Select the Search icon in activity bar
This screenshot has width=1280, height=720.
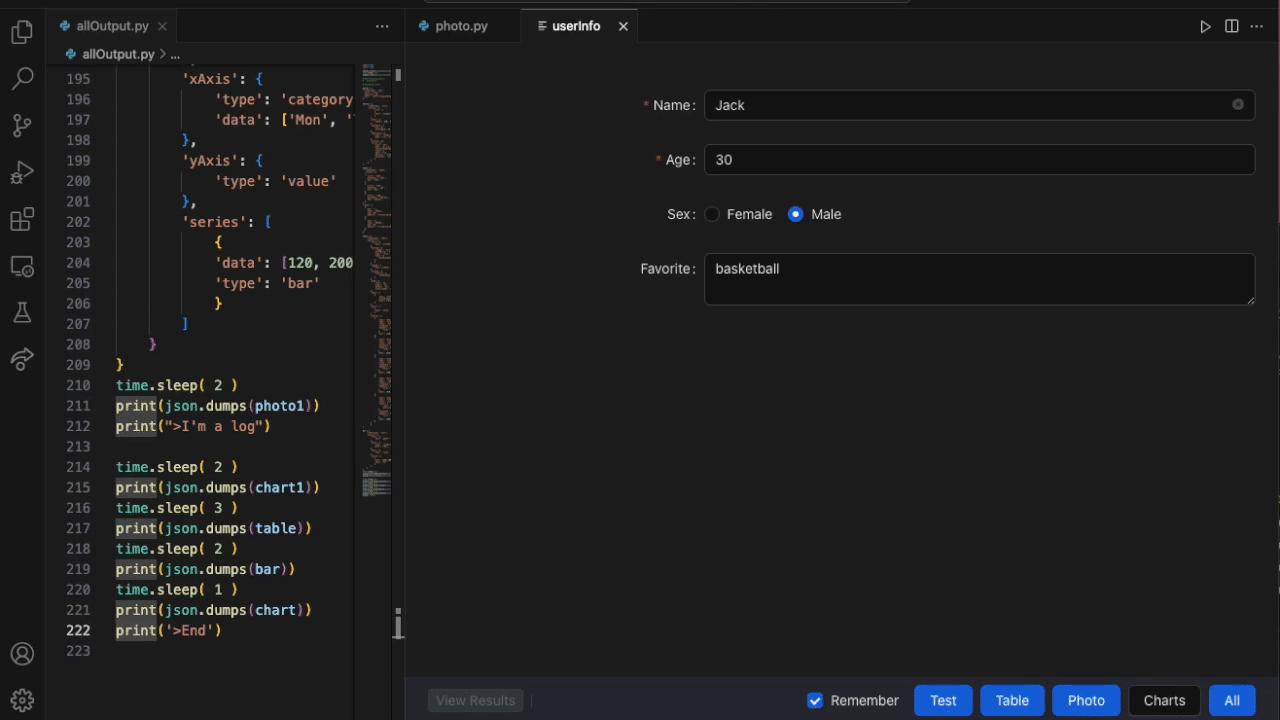pos(22,77)
